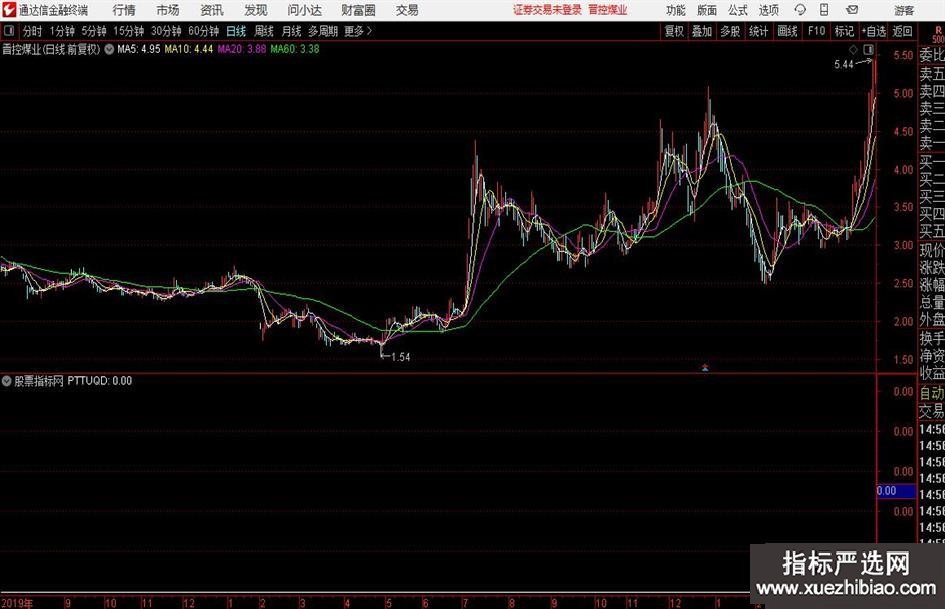The image size is (945, 609).
Task: Click the TongDaXin red logo icon
Action: (x=9, y=9)
